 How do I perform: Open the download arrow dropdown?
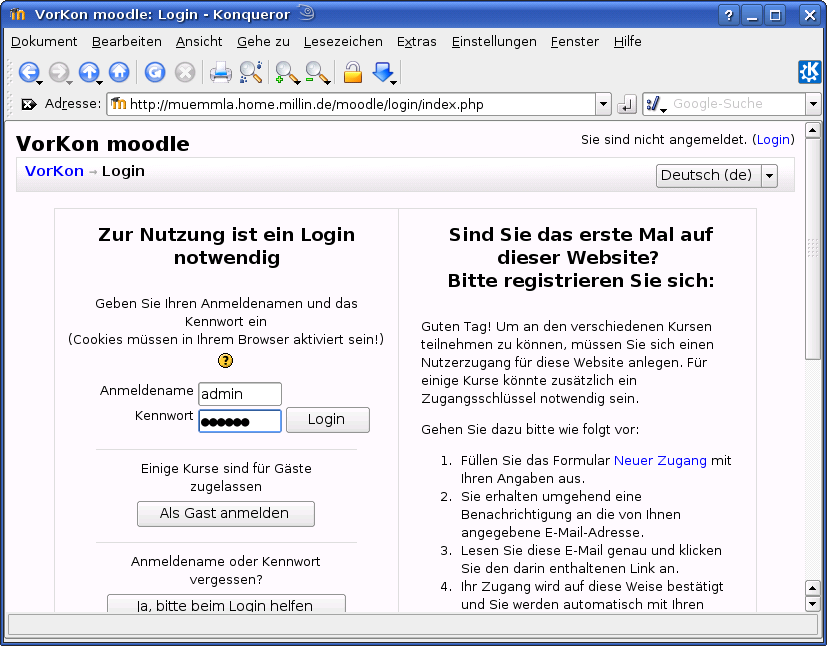coord(393,82)
